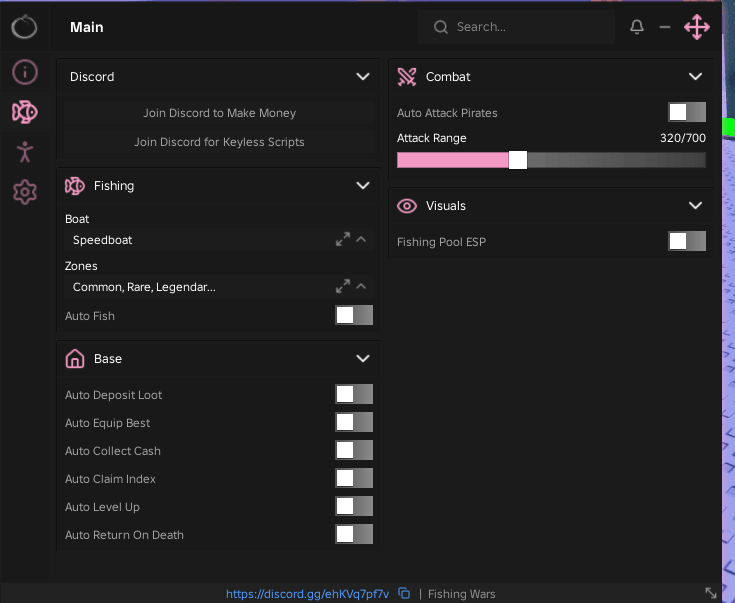Click the unfilled grey part of the Attack Range track
The image size is (735, 603).
tap(616, 160)
